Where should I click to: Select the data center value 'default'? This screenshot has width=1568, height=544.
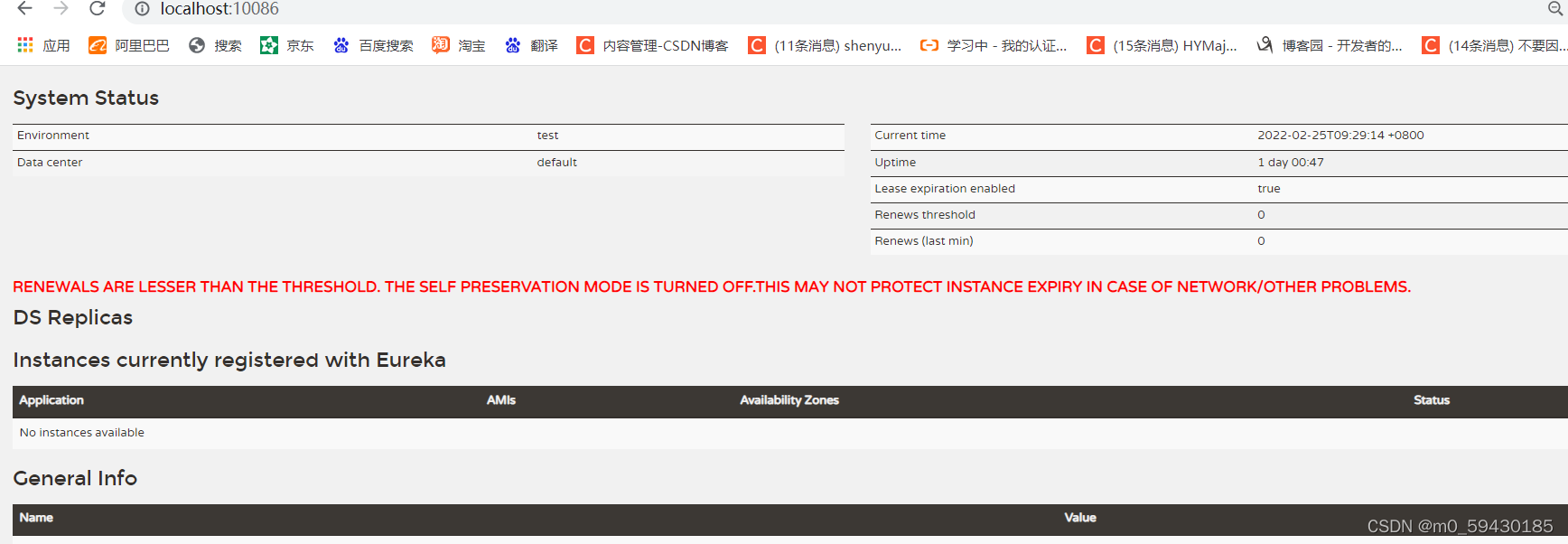[x=556, y=163]
